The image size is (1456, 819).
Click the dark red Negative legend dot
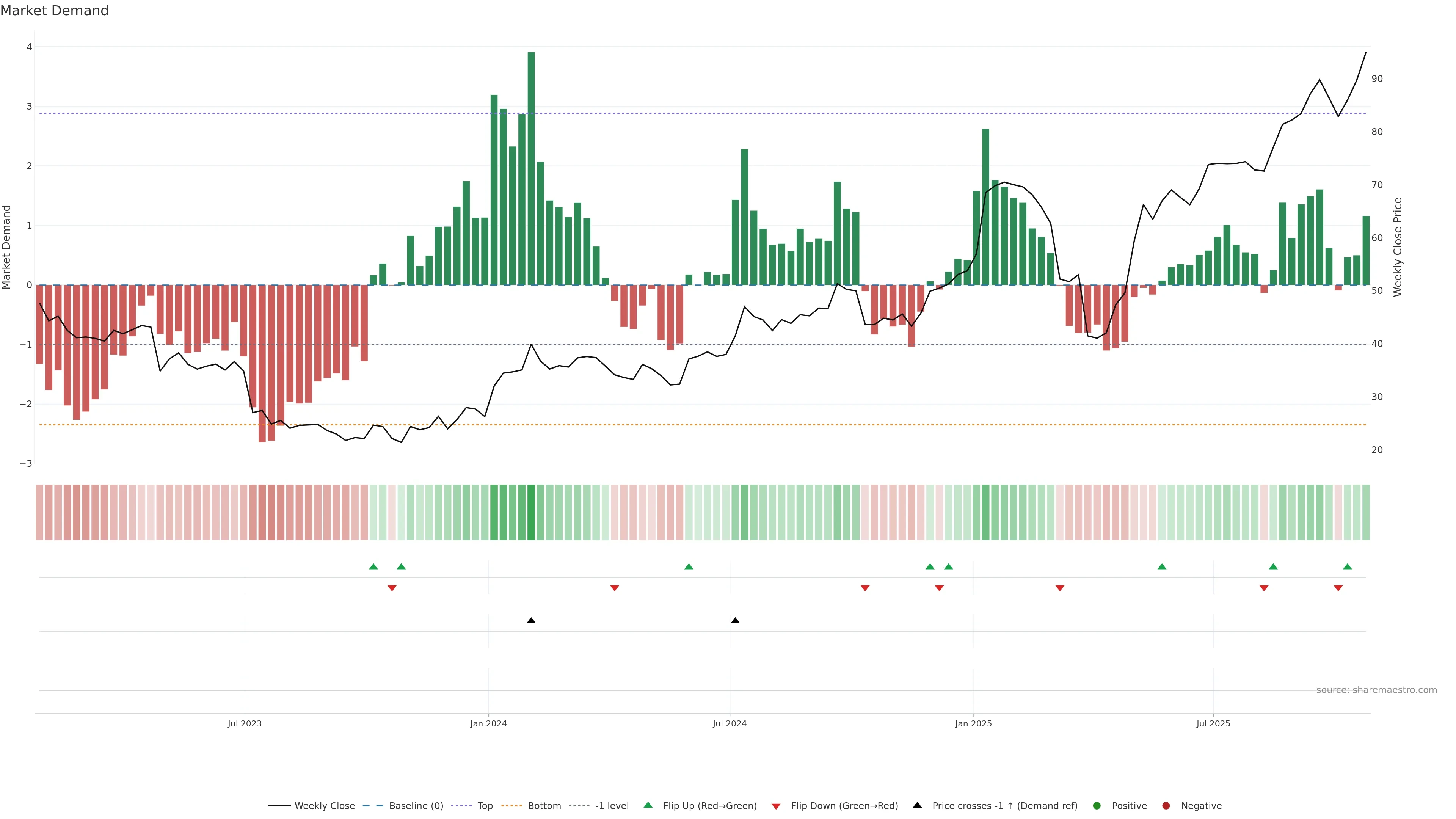(1166, 805)
